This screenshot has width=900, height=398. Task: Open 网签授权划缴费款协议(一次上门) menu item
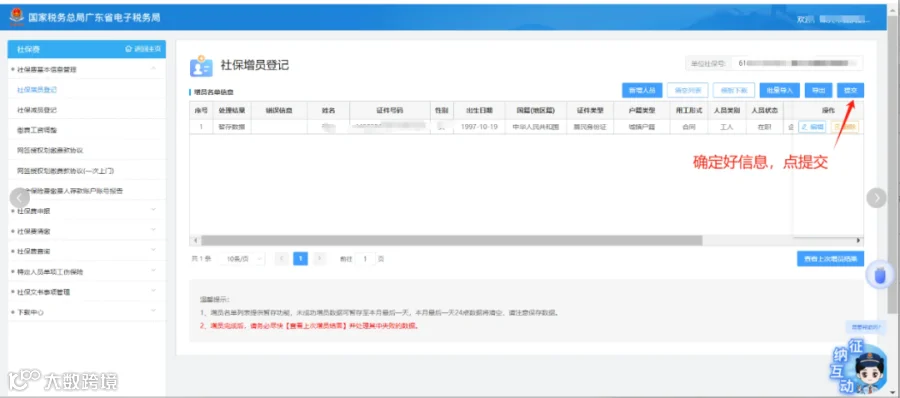65,171
